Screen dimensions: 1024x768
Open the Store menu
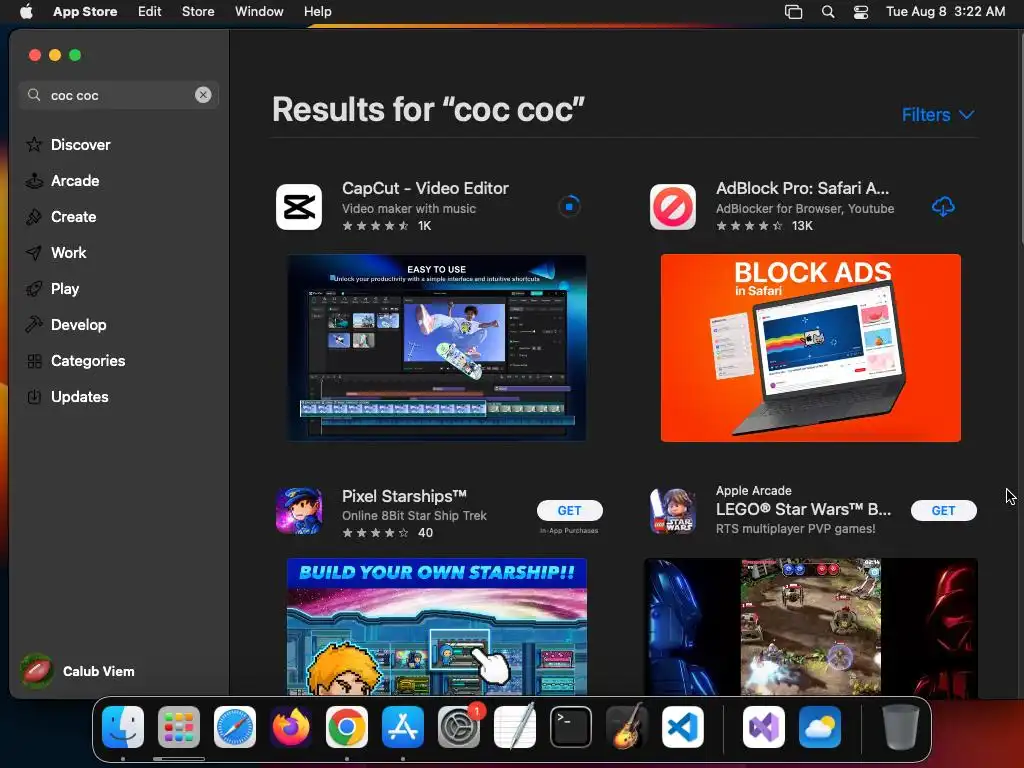[198, 12]
